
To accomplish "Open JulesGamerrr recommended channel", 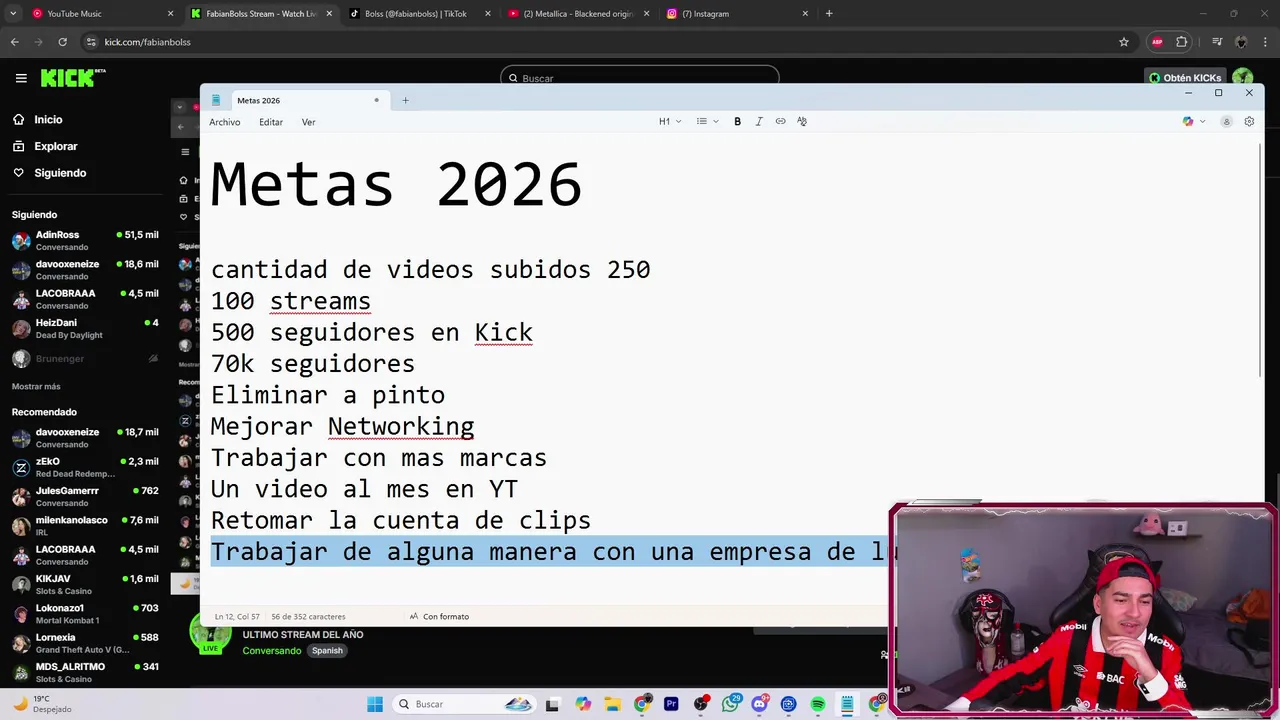I will point(85,496).
